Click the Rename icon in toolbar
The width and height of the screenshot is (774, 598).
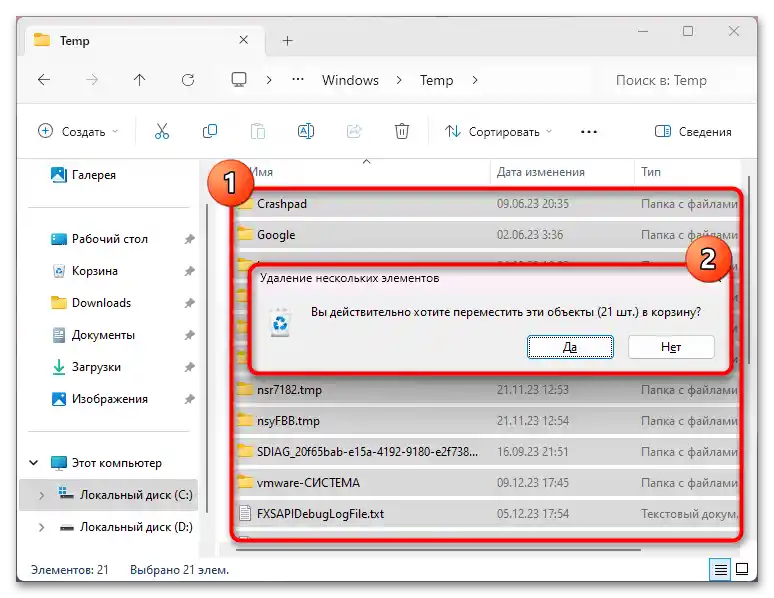(x=306, y=131)
